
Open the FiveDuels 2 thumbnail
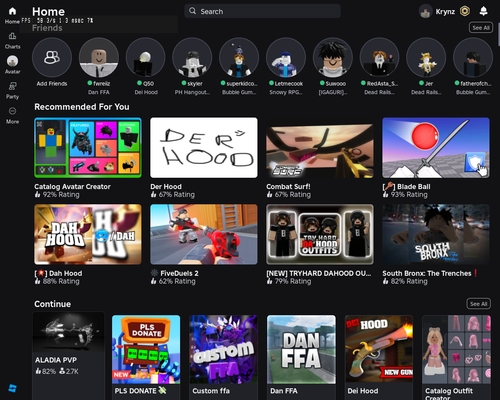[x=204, y=234]
